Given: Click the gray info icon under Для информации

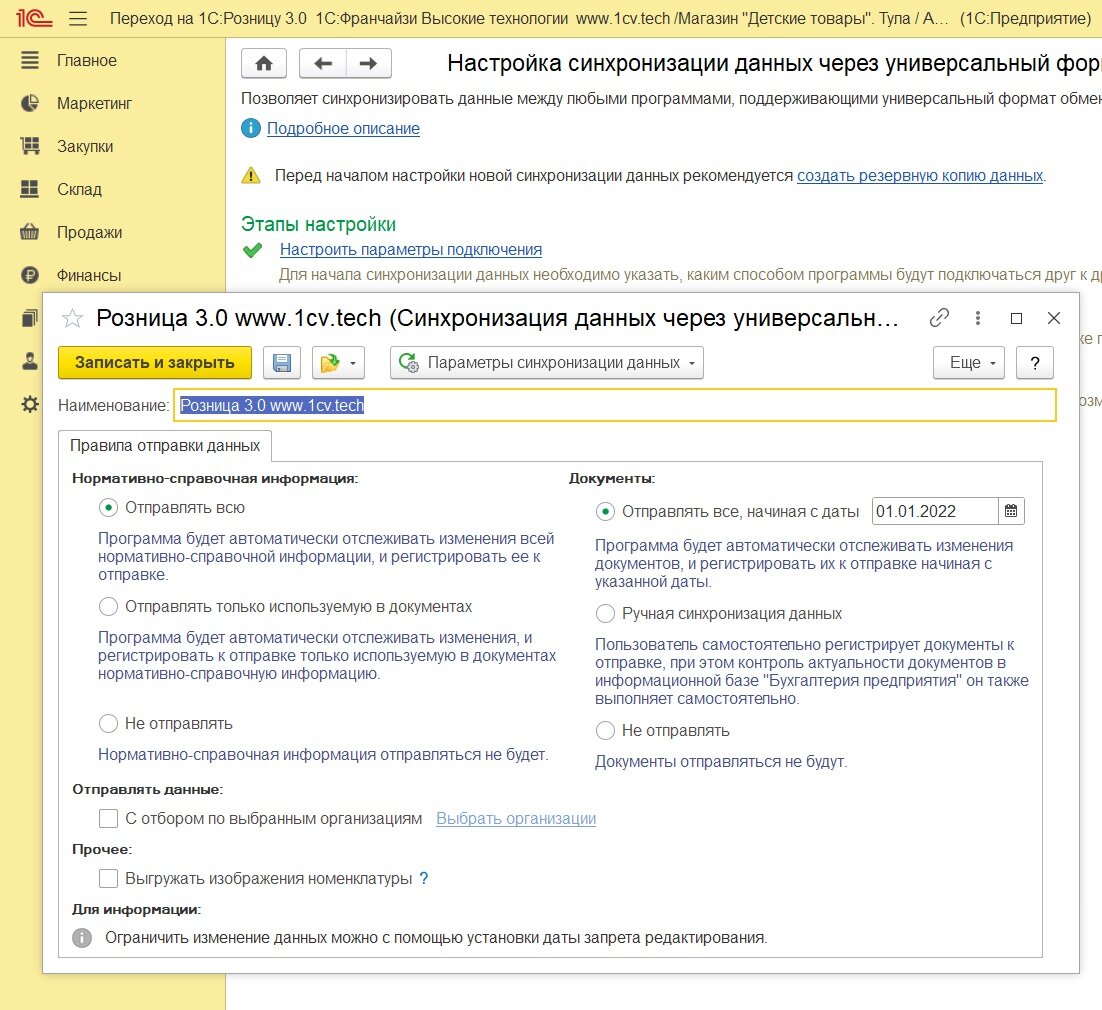Looking at the screenshot, I should point(82,938).
